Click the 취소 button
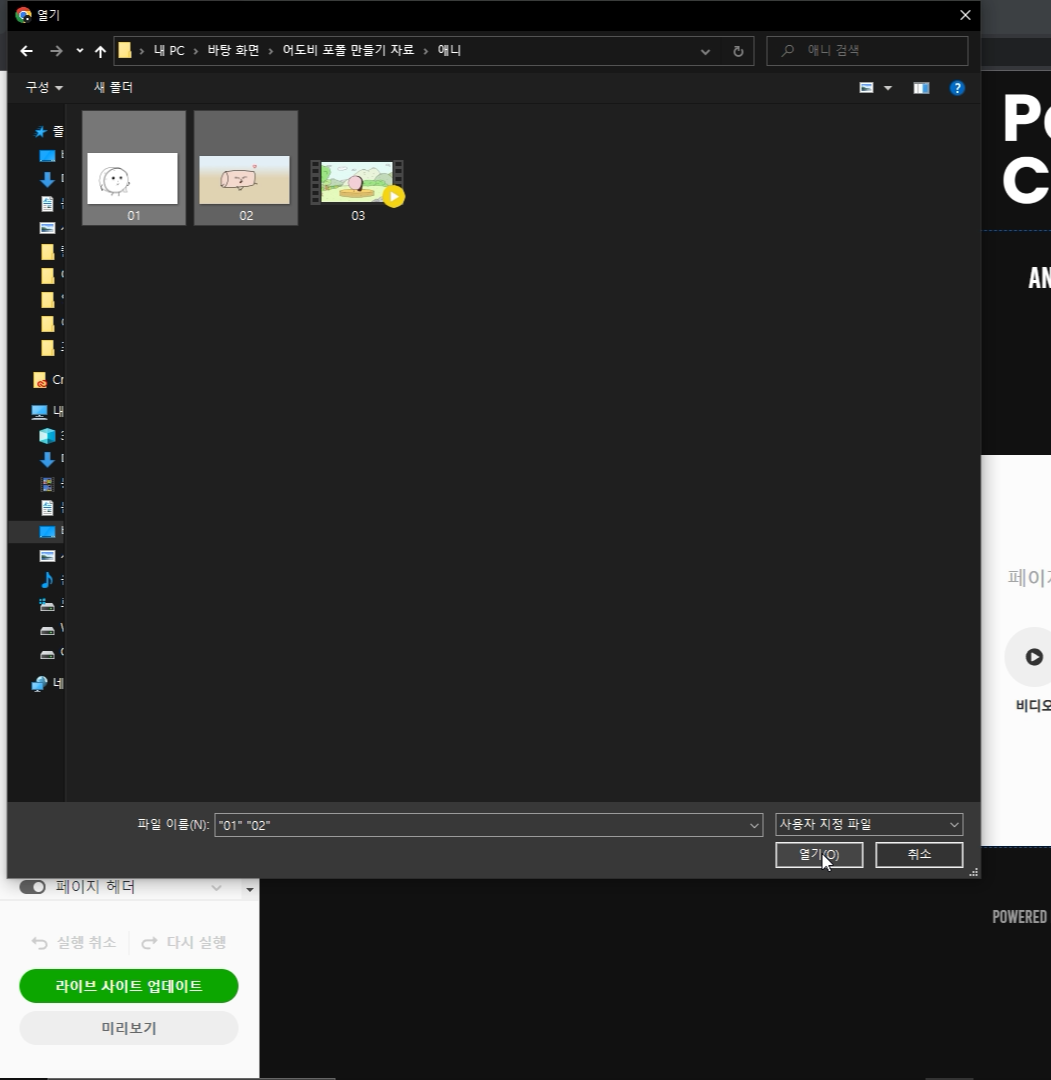This screenshot has height=1080, width=1051. tap(919, 855)
